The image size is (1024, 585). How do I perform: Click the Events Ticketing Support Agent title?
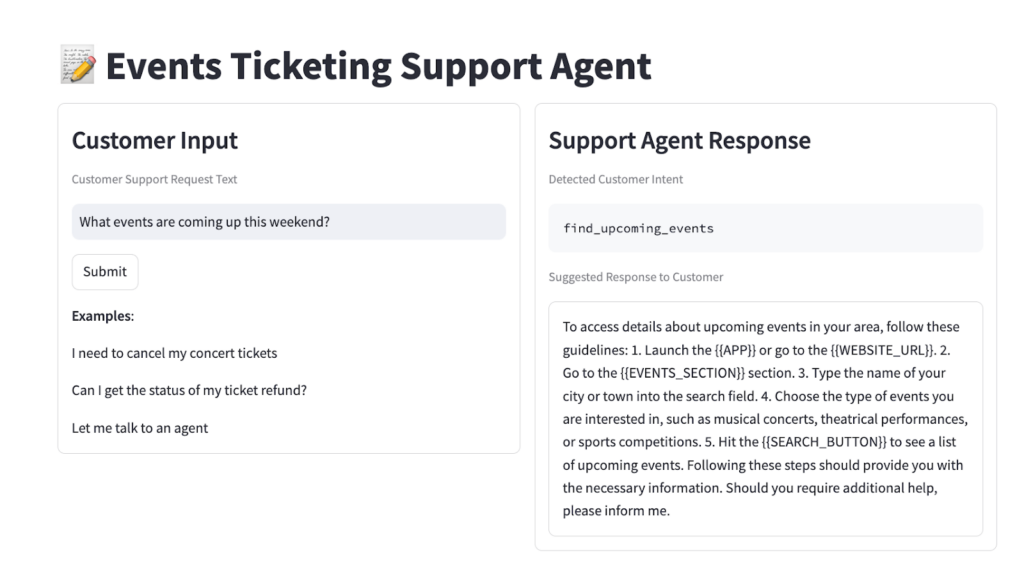(378, 67)
